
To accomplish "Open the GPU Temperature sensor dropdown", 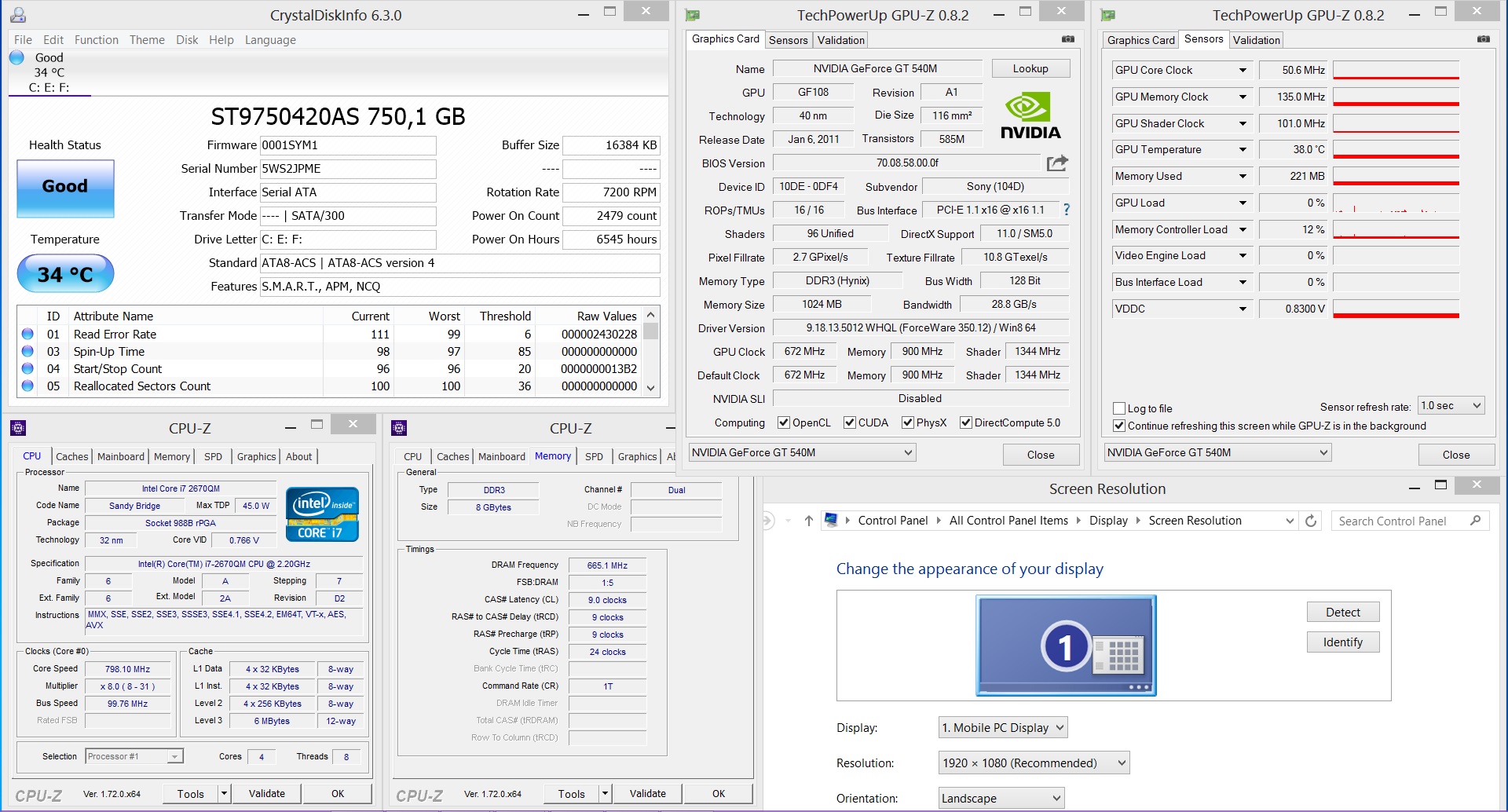I will point(1243,149).
